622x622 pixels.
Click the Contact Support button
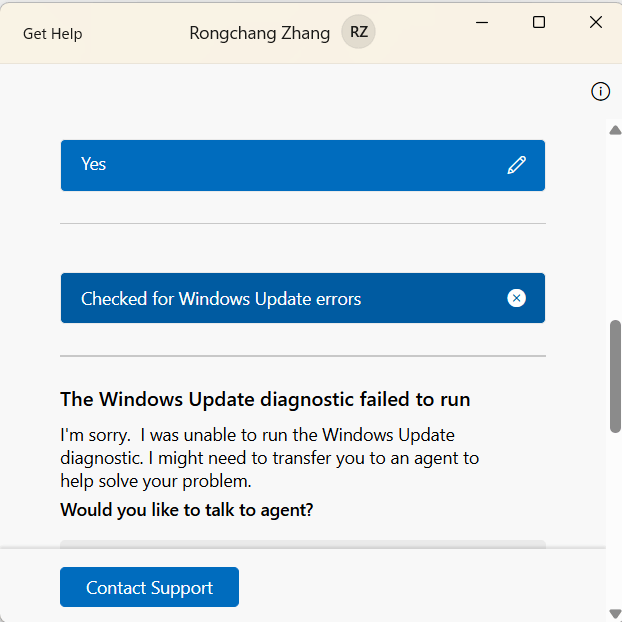coord(150,587)
